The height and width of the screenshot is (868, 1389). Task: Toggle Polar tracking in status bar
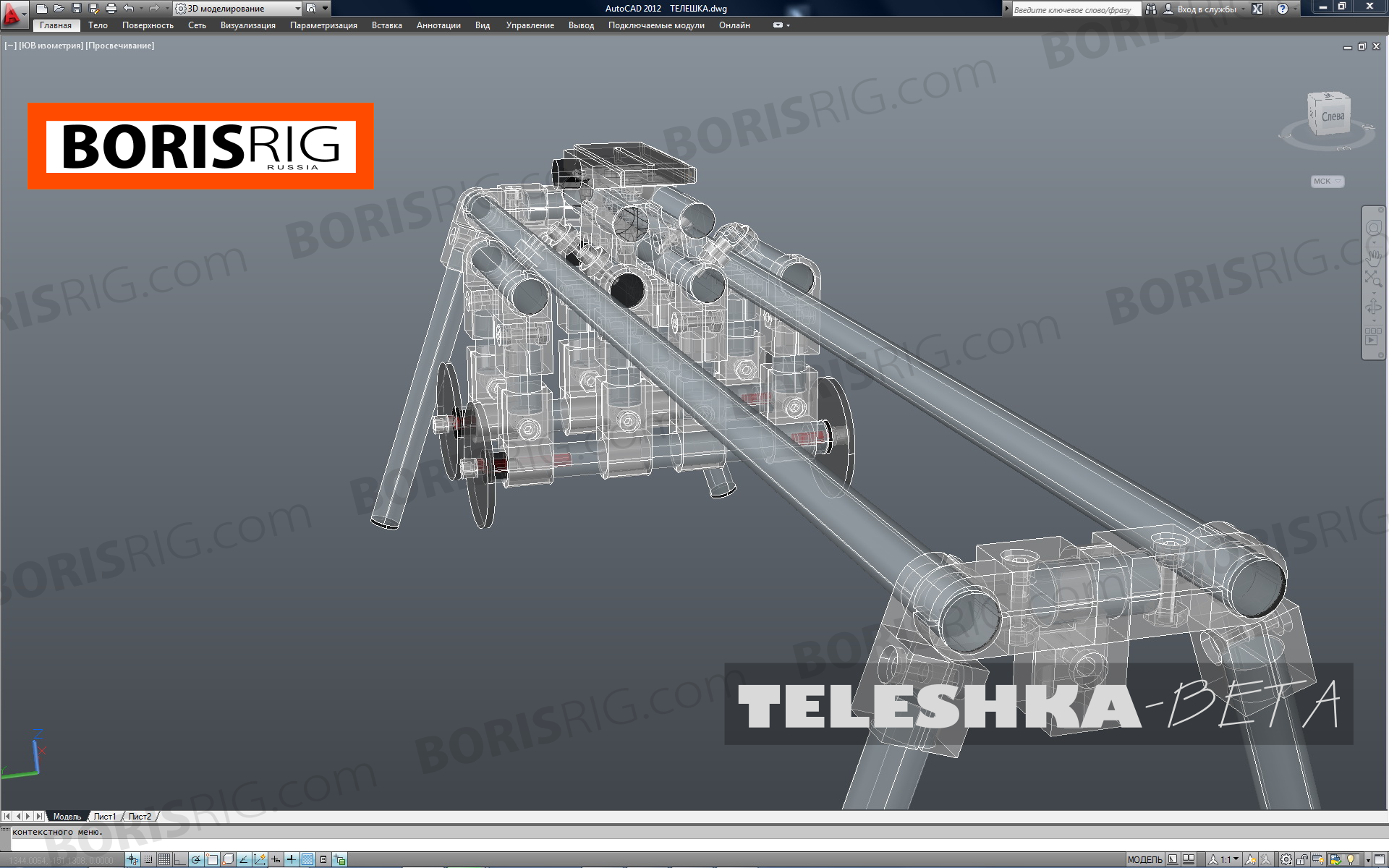(x=196, y=859)
